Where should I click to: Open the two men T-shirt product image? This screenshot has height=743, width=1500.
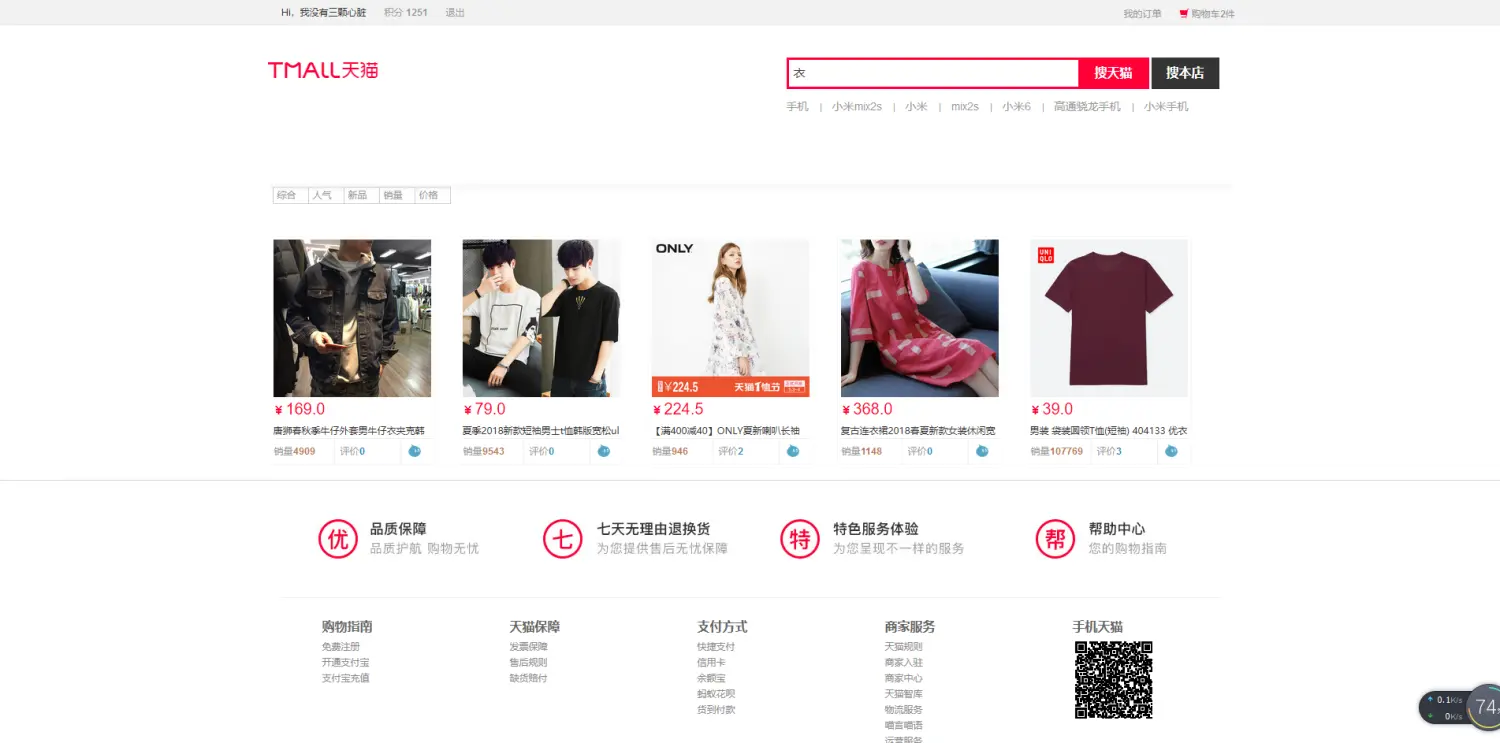pyautogui.click(x=541, y=318)
